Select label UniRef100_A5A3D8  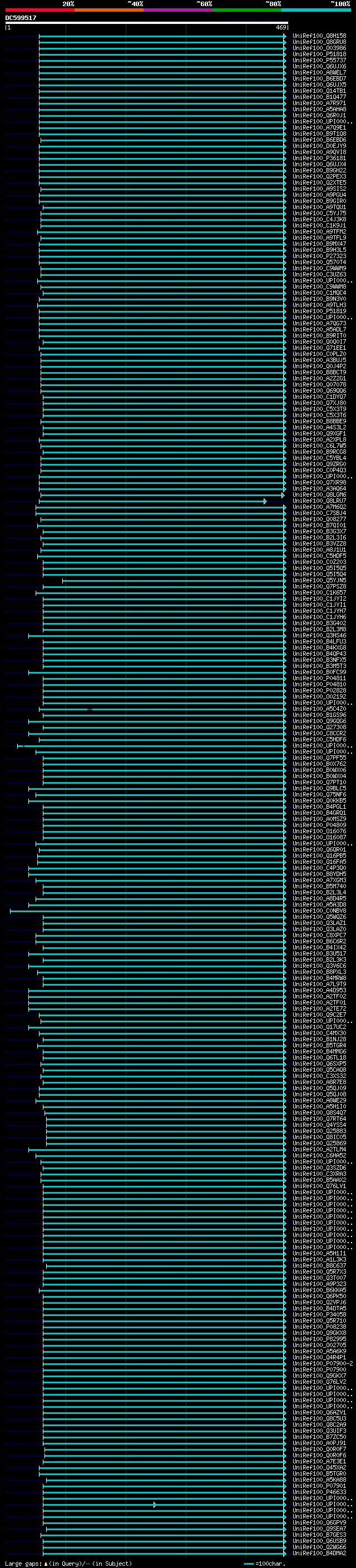pyautogui.click(x=319, y=905)
